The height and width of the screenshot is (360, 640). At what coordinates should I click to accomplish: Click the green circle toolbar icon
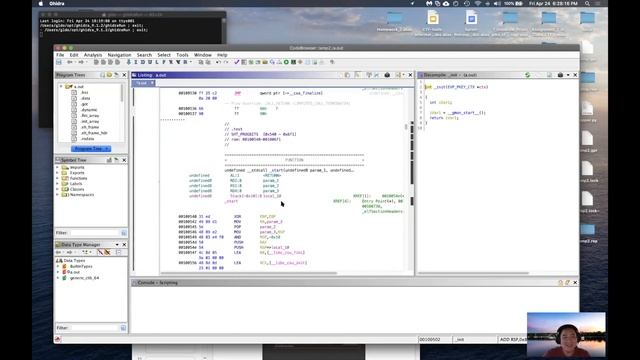click(286, 62)
